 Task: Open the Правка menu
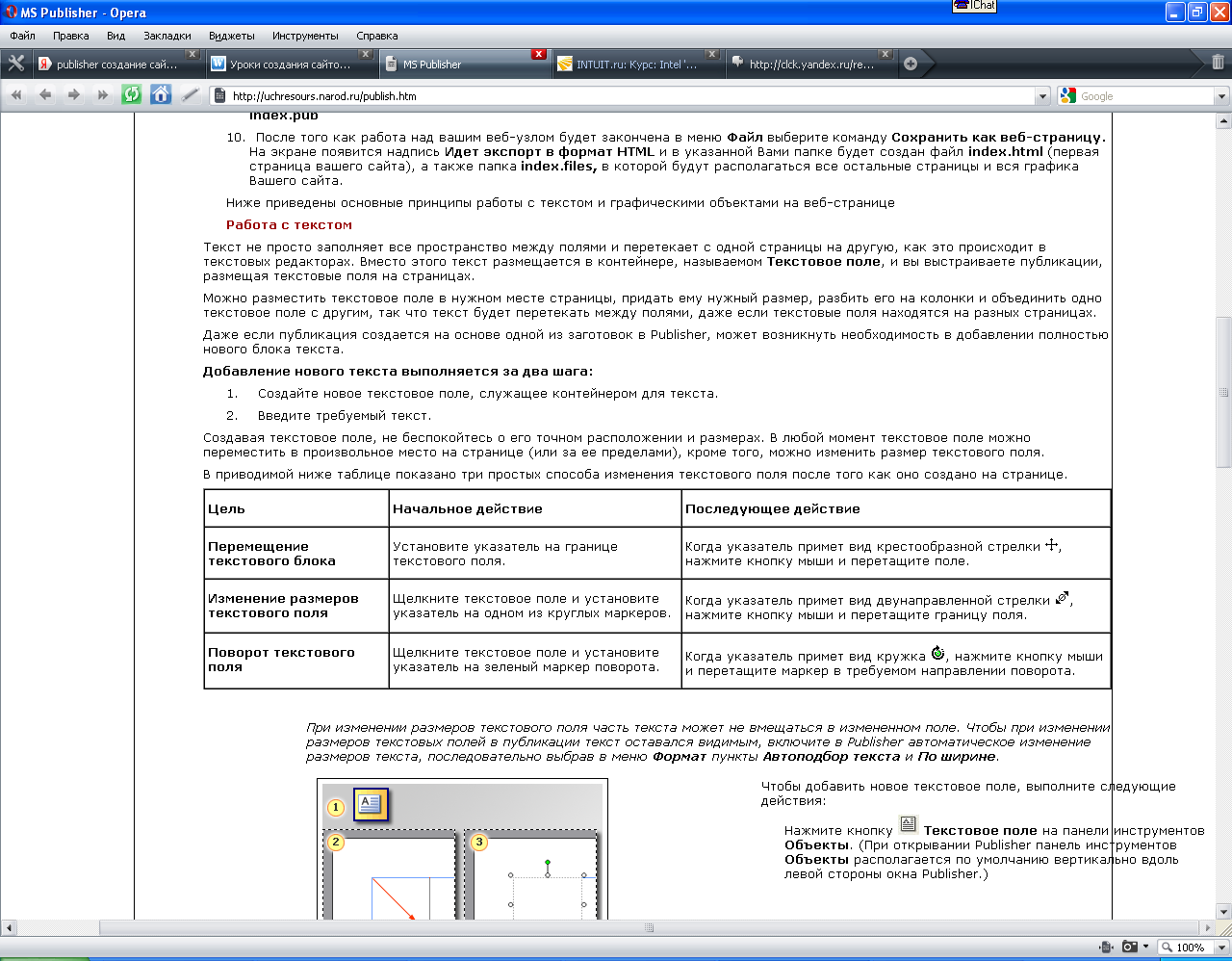[70, 36]
